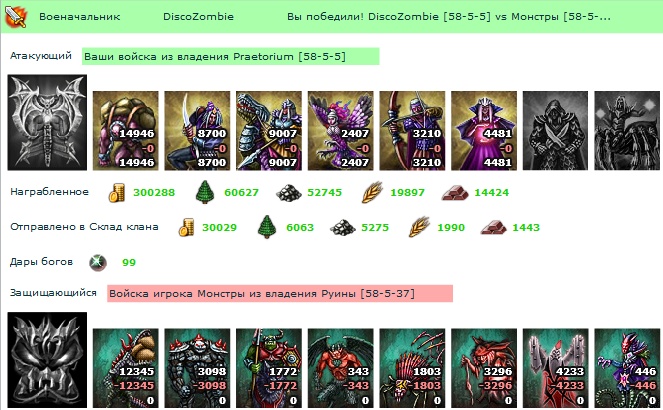Select the swordsman unit showing 8700
The image size is (663, 410).
(197, 131)
